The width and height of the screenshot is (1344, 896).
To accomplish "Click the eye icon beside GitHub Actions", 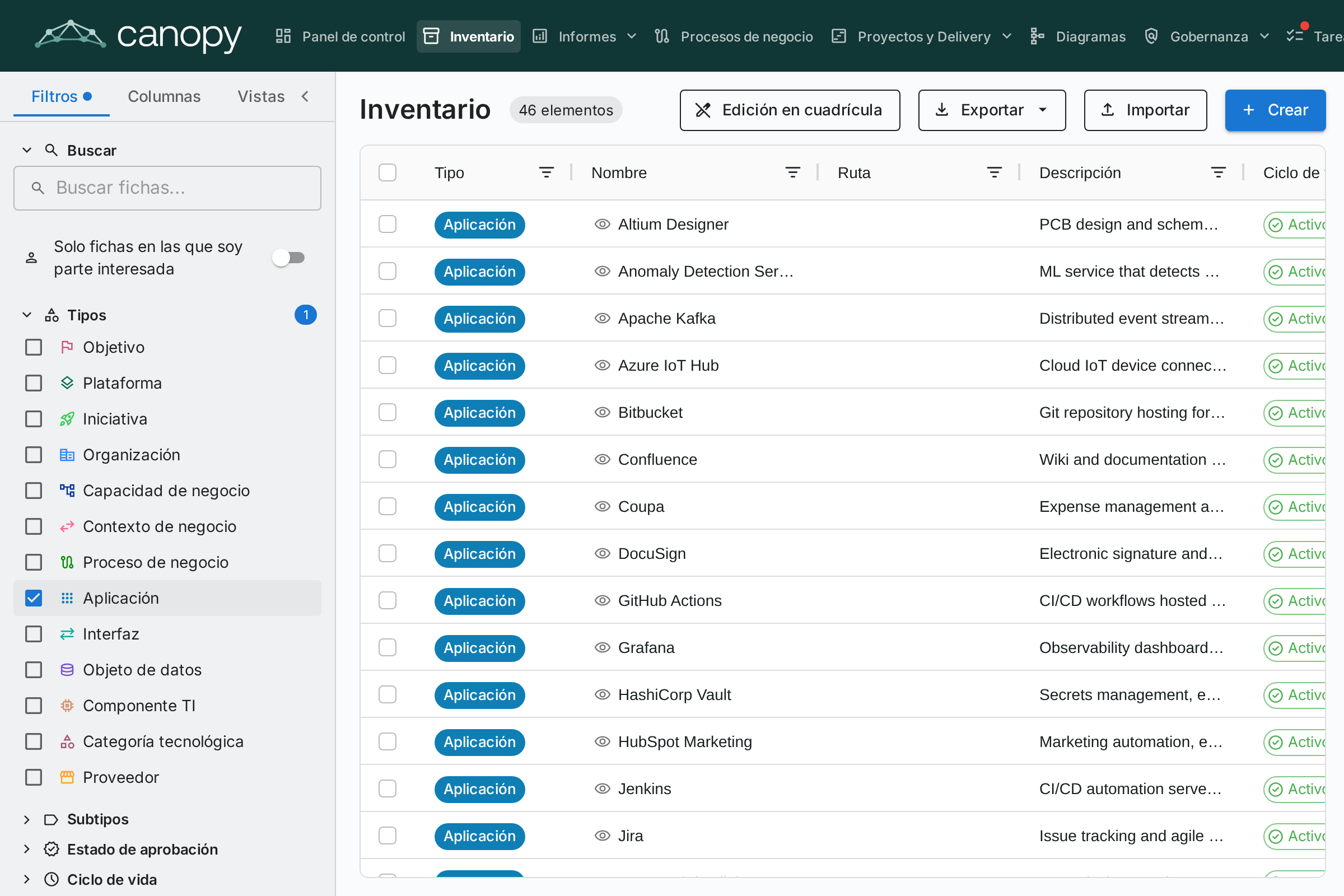I will (603, 600).
